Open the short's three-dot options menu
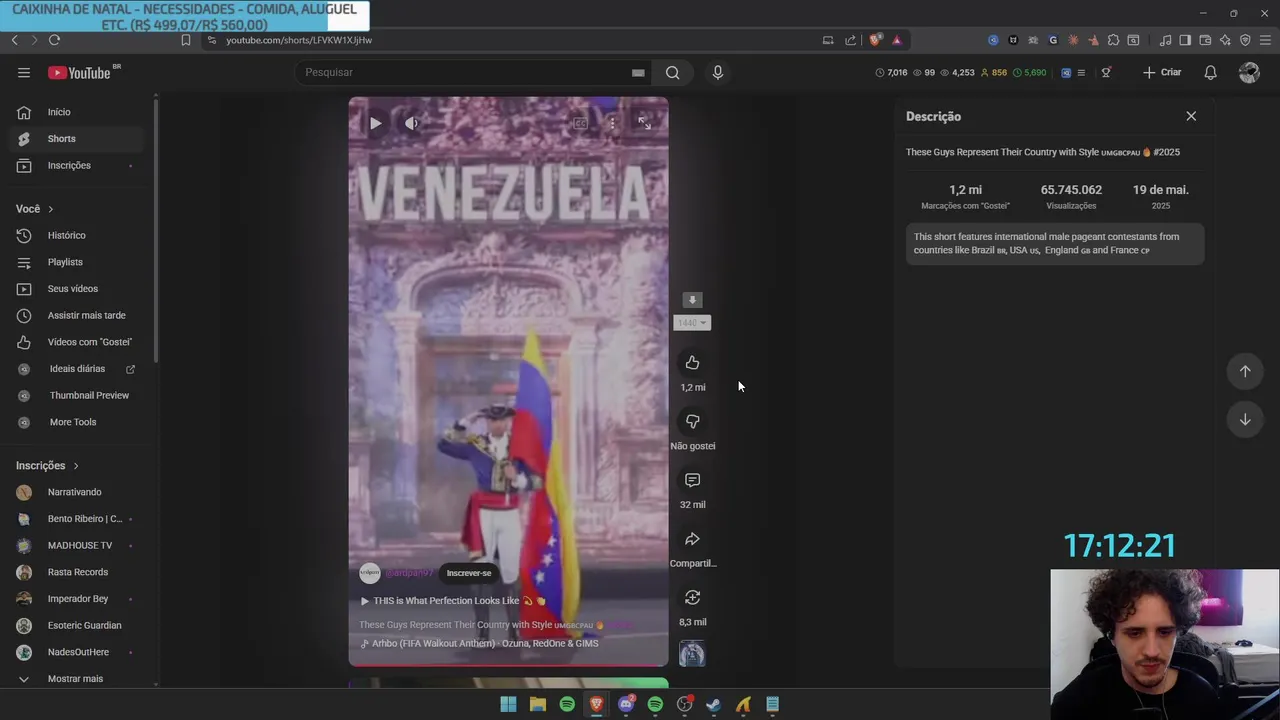The image size is (1280, 720). tap(612, 124)
